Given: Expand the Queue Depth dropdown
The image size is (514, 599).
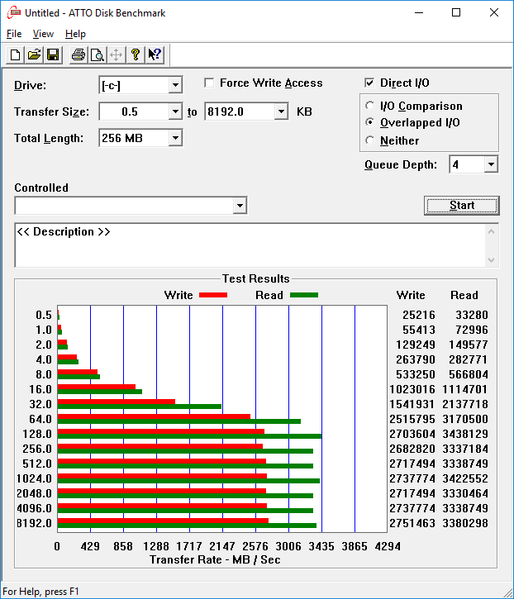Looking at the screenshot, I should click(491, 165).
